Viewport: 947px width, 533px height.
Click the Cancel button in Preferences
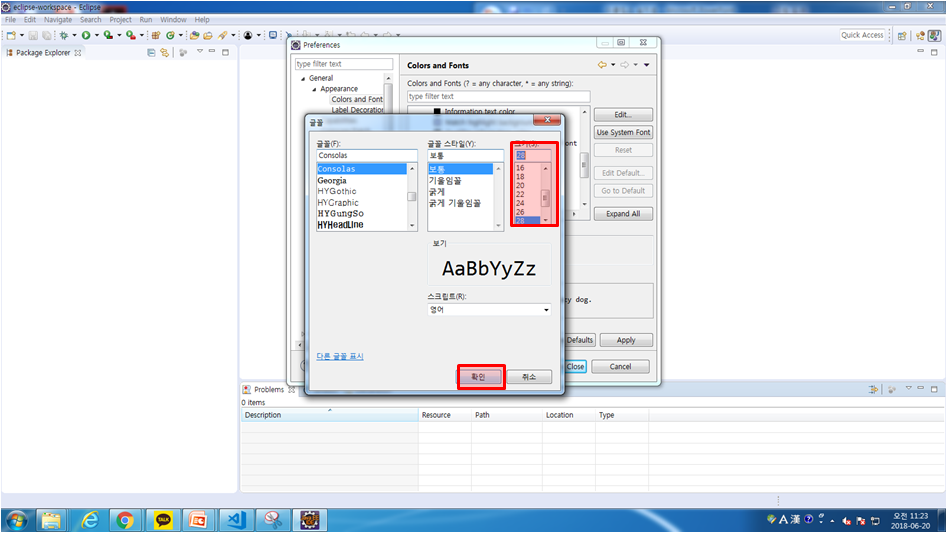click(x=620, y=366)
